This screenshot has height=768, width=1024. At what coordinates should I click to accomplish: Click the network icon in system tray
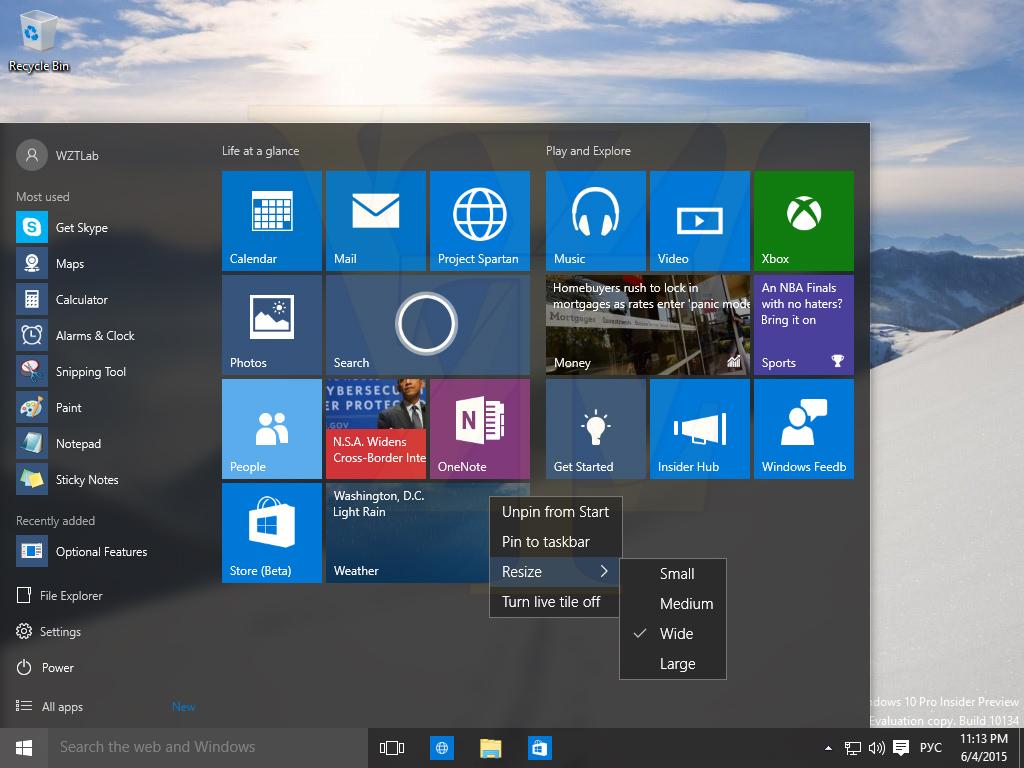[852, 748]
